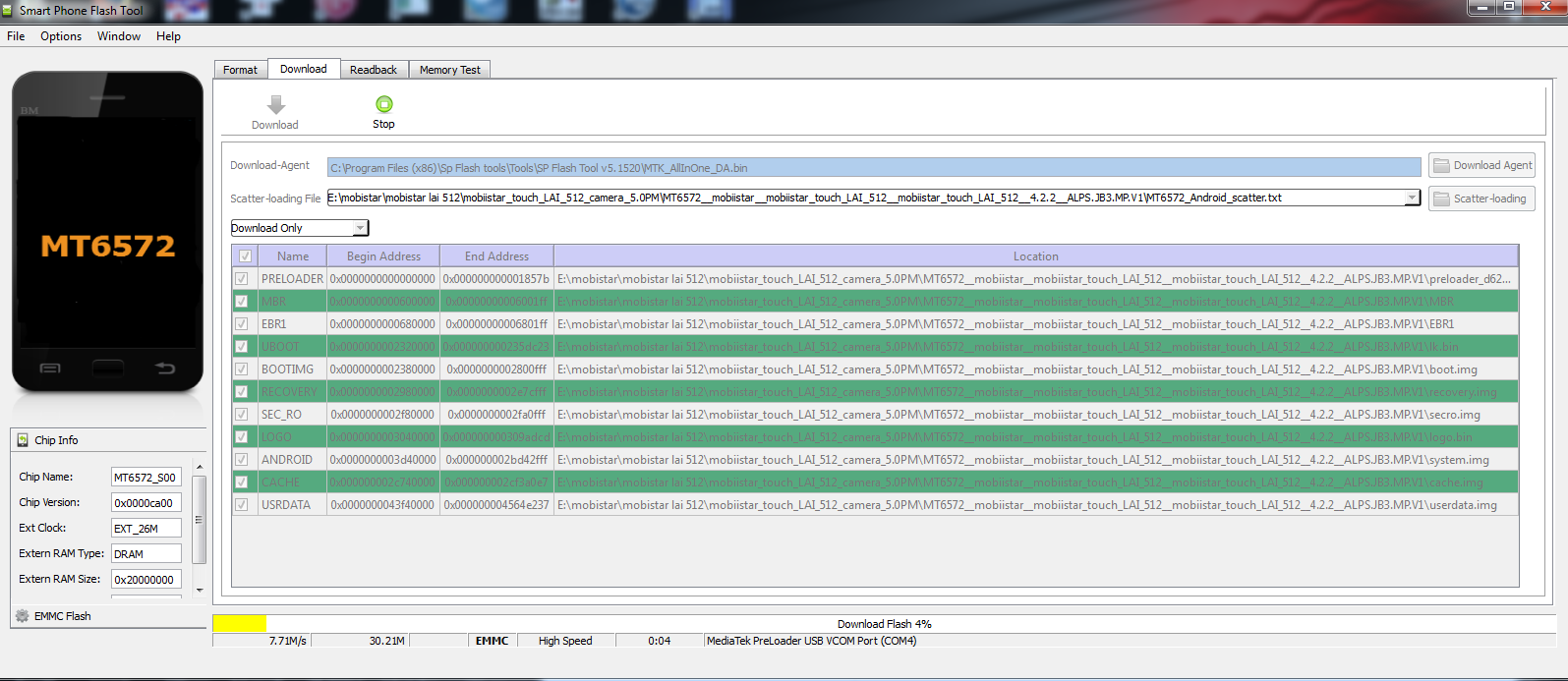
Task: Open the File menu
Action: [x=16, y=36]
